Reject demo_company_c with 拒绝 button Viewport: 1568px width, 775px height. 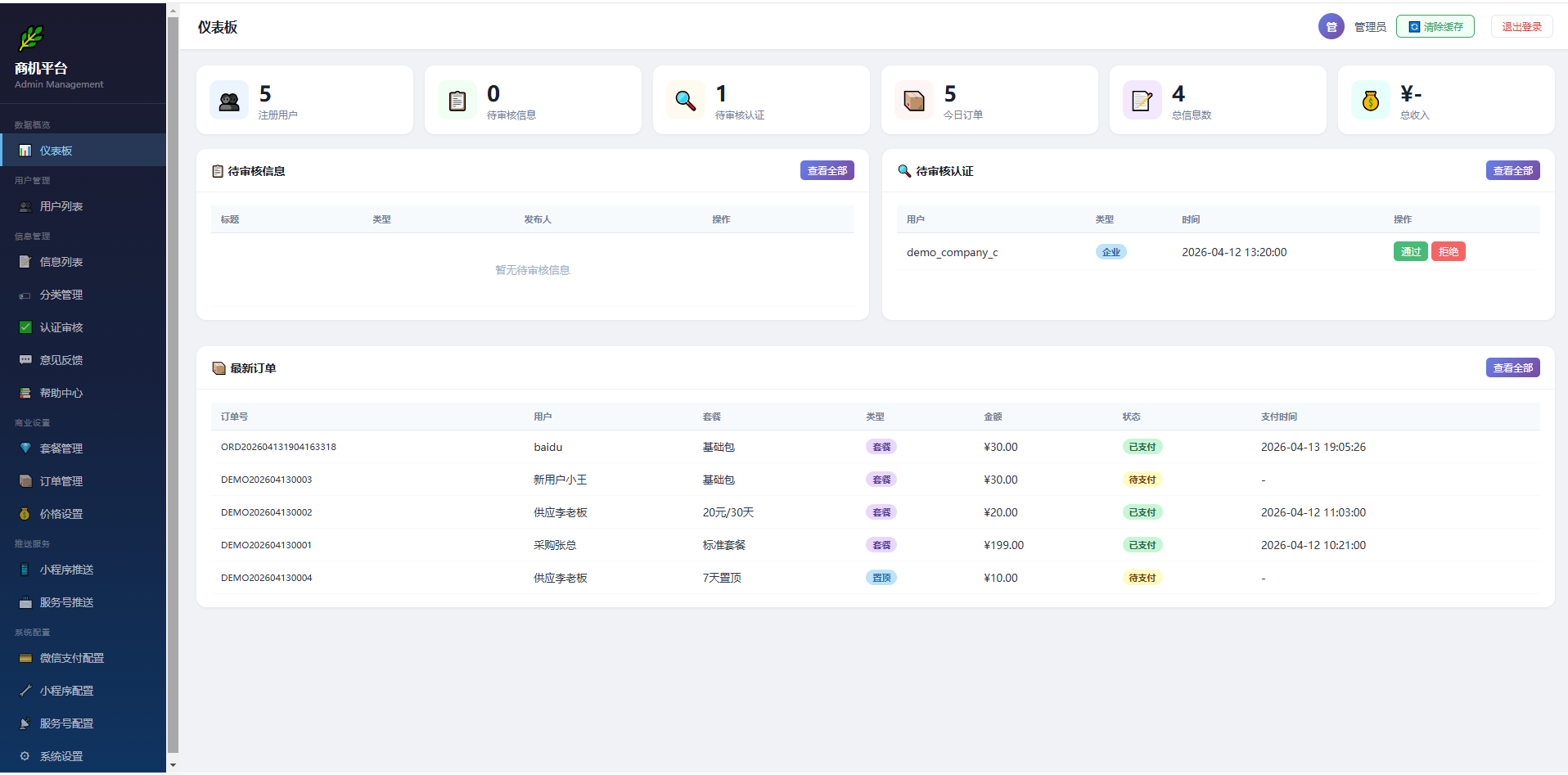pos(1448,252)
